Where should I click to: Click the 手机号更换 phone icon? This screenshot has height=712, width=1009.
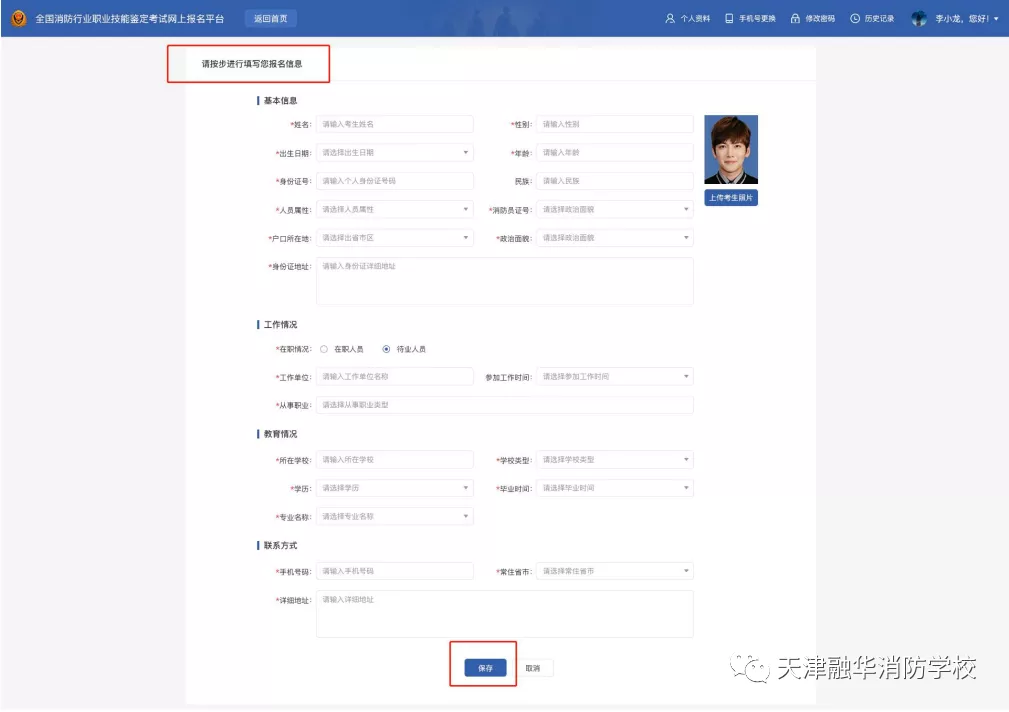tap(729, 17)
